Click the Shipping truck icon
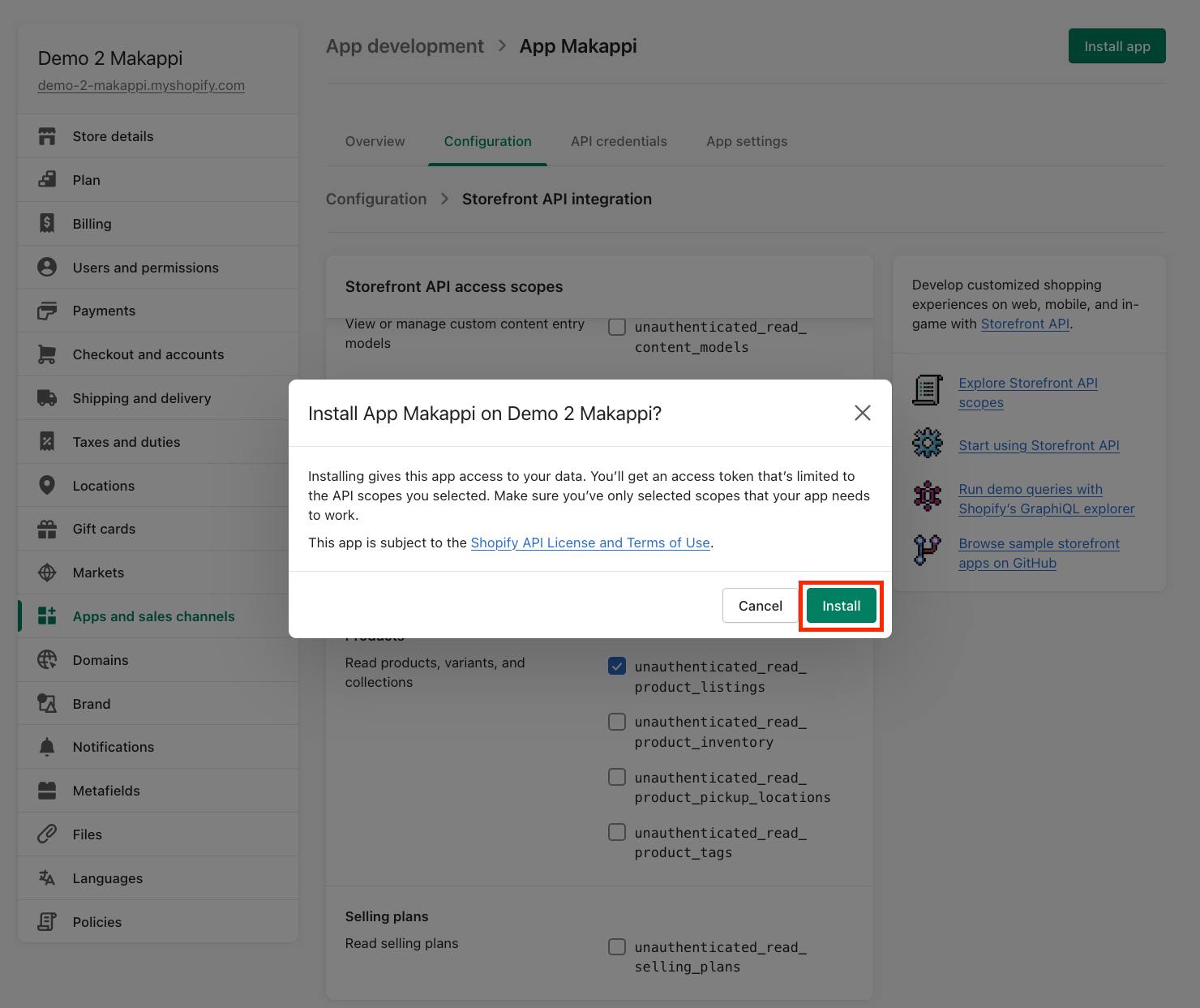Screen dimensions: 1200x1008 coord(47,398)
